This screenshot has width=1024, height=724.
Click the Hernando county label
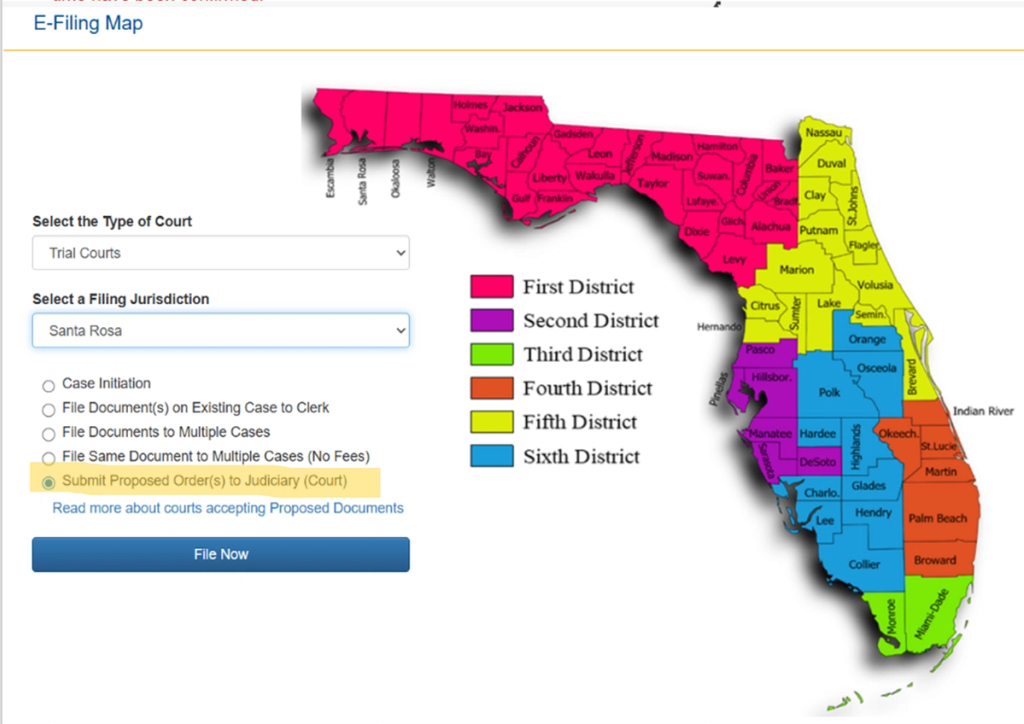pos(719,326)
